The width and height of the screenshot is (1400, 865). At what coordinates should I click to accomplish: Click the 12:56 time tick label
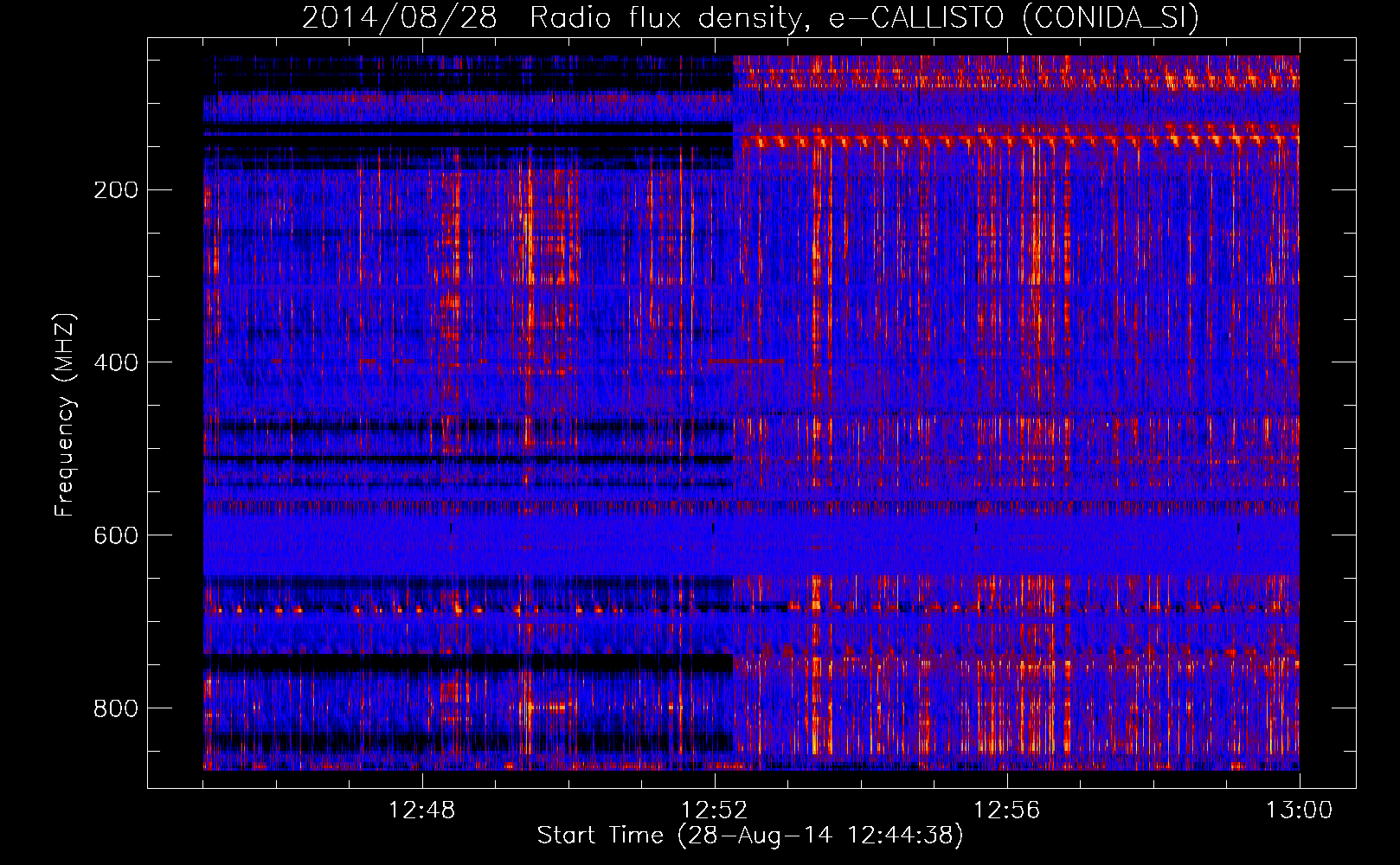click(1007, 811)
